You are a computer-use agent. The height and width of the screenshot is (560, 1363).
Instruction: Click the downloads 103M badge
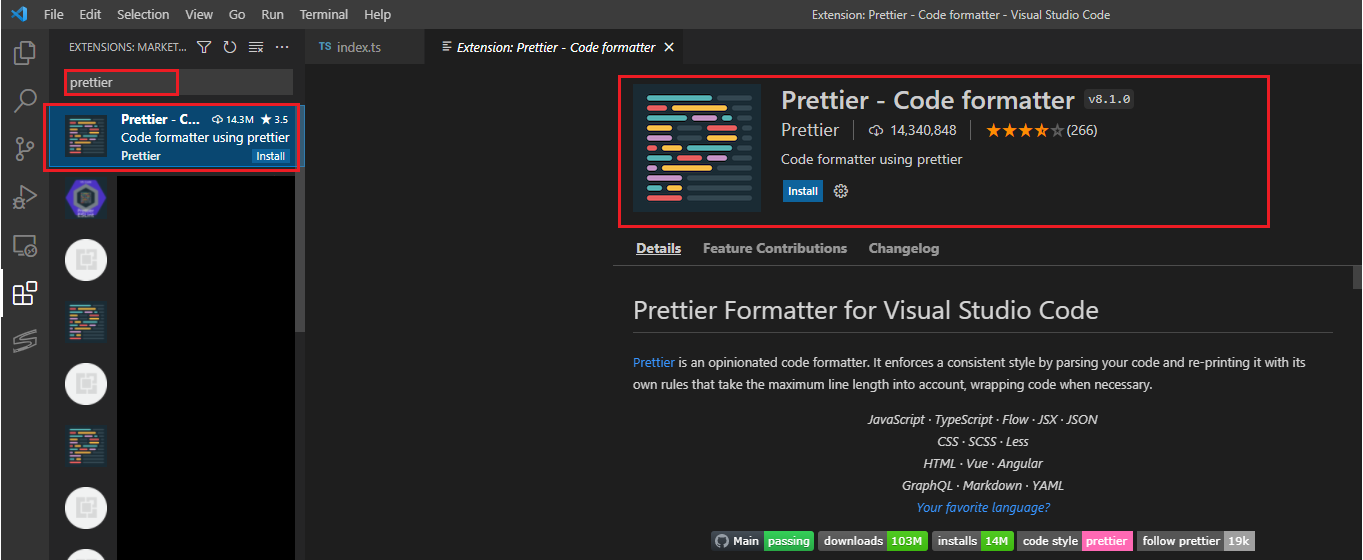[873, 541]
